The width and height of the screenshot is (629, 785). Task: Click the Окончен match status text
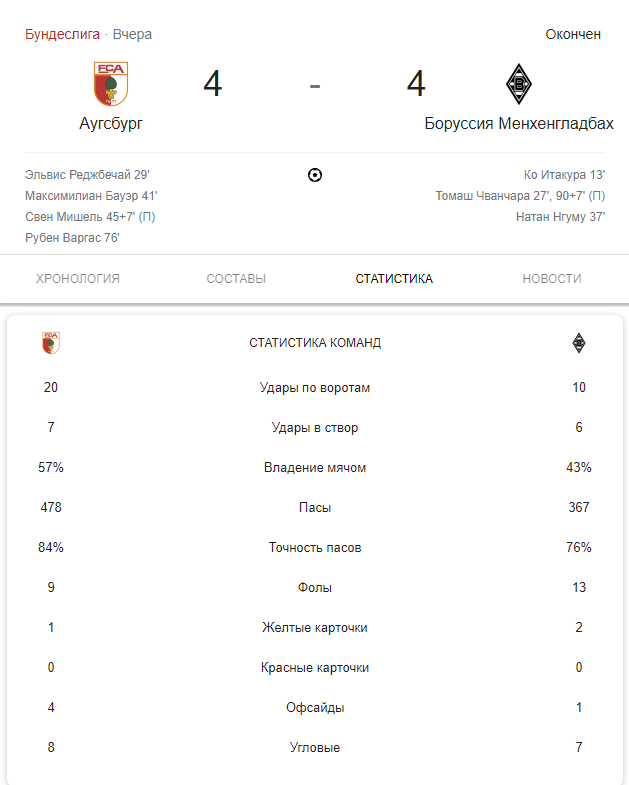click(x=573, y=34)
